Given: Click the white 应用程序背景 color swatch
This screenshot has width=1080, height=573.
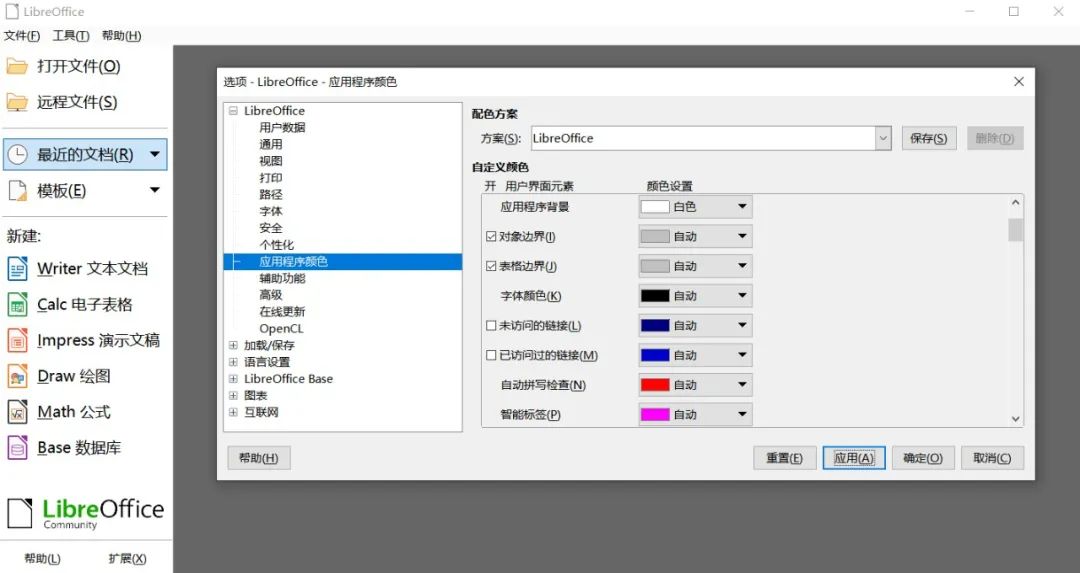Looking at the screenshot, I should click(x=655, y=207).
